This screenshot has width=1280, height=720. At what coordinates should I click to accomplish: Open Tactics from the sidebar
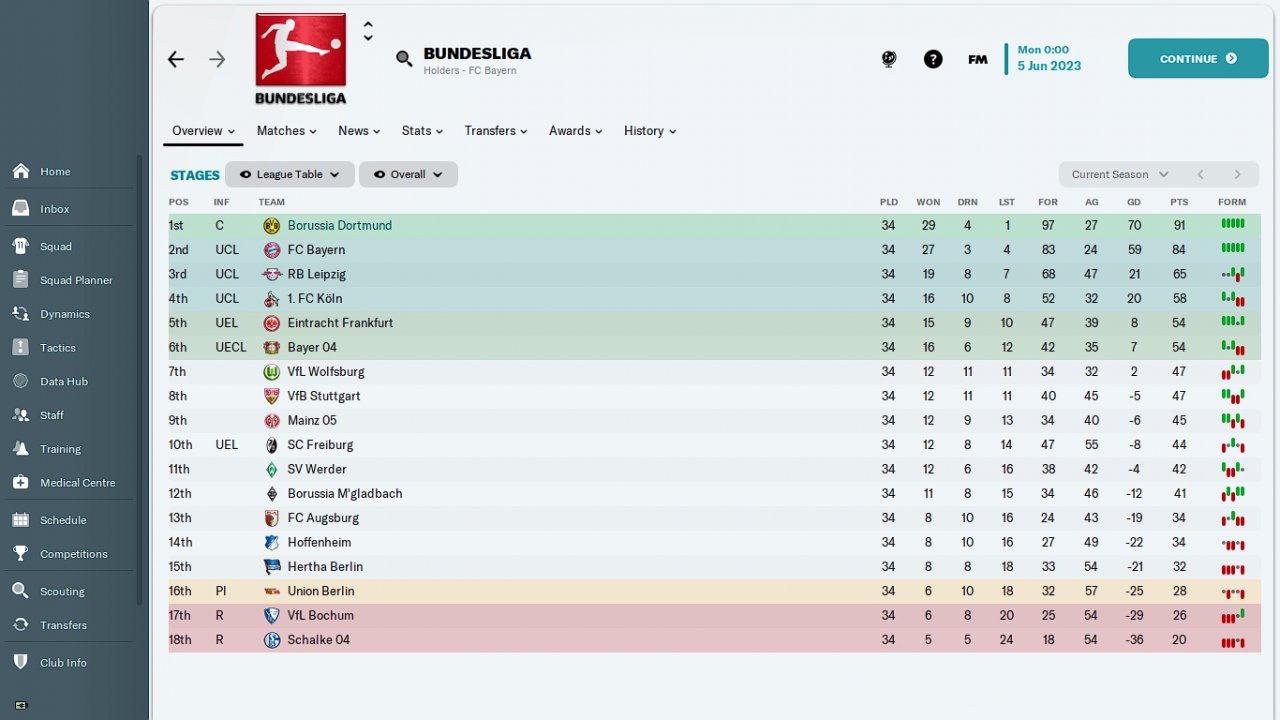(57, 348)
